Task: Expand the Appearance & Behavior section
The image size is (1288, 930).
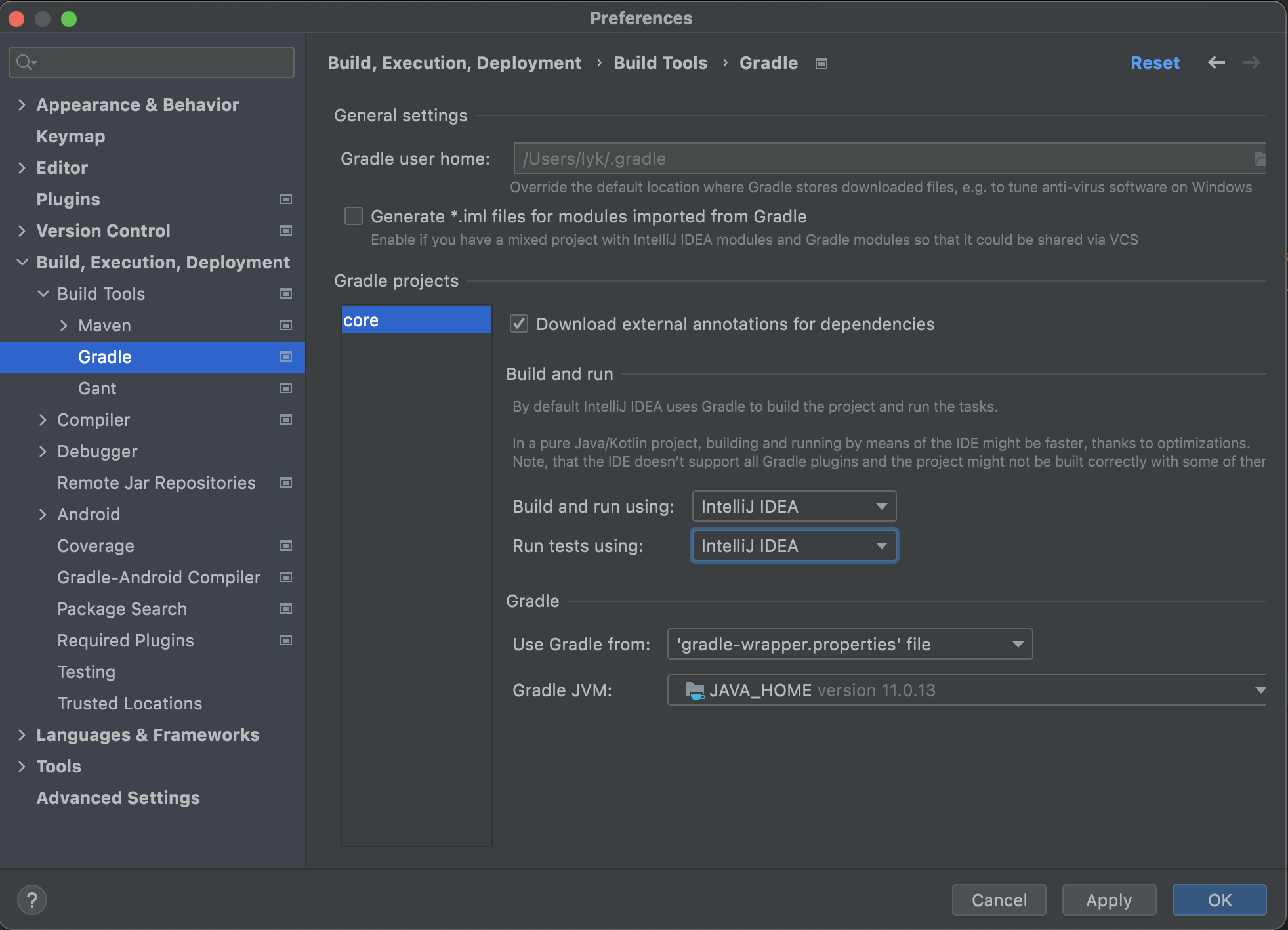Action: [x=22, y=104]
